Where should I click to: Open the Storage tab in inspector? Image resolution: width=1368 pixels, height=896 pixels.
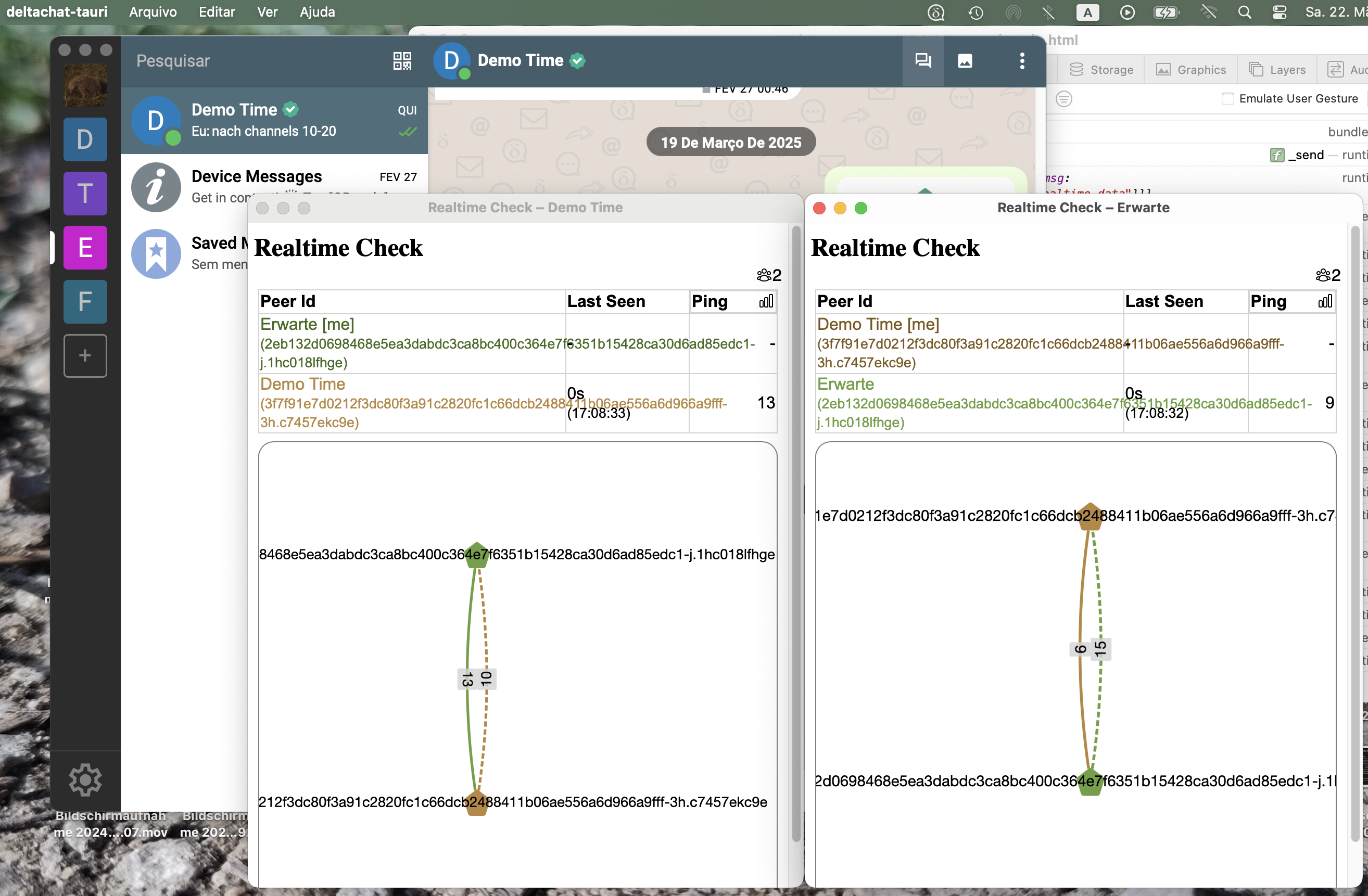coord(1101,70)
